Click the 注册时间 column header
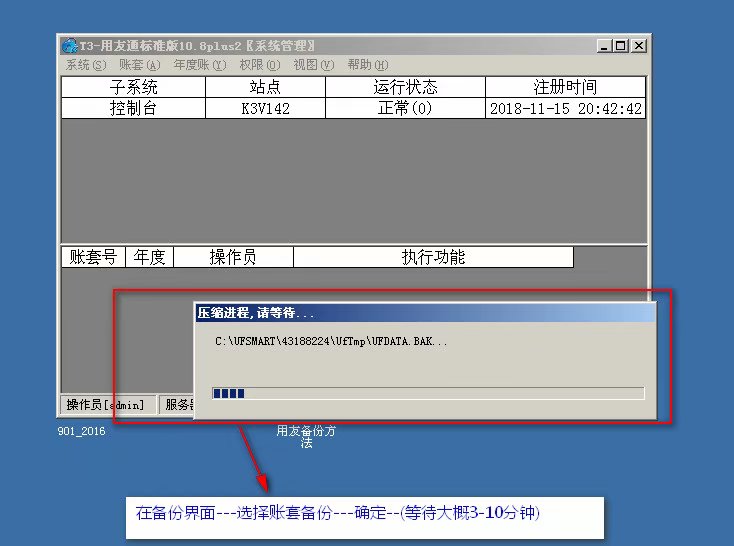734x546 pixels. tap(565, 87)
